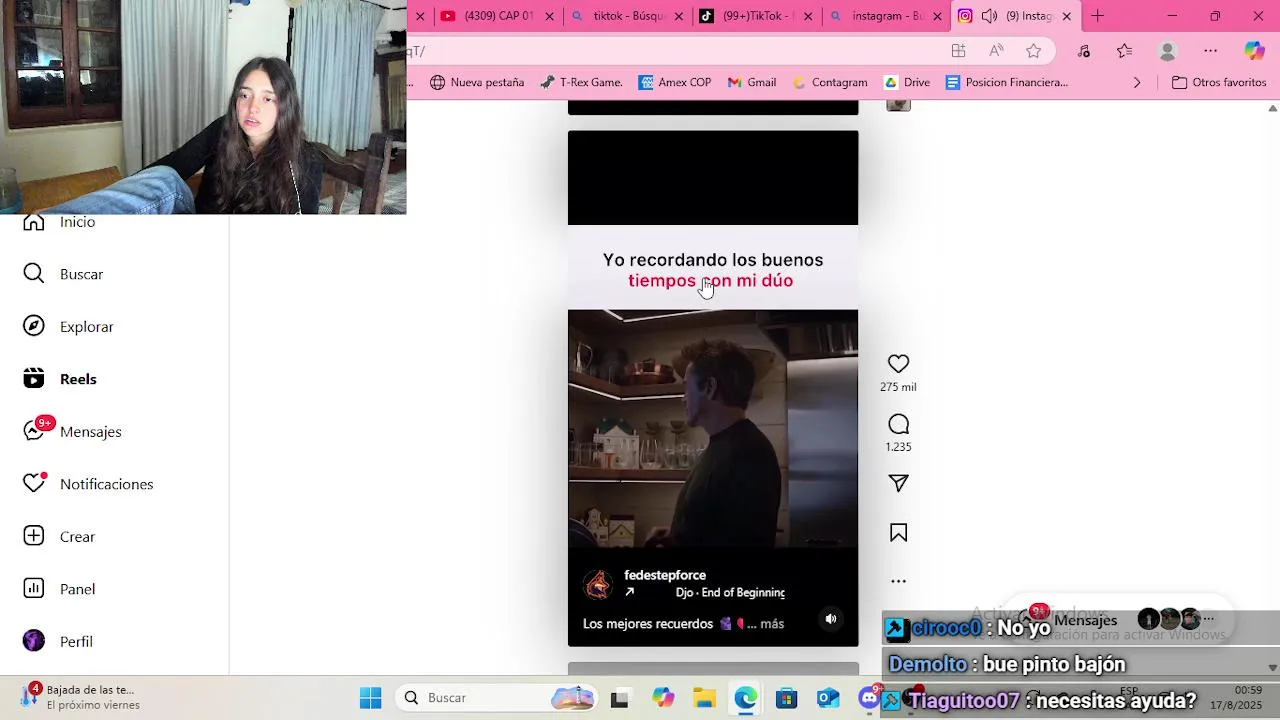This screenshot has height=720, width=1280.
Task: Close the active Instagram tab
Action: (x=1066, y=16)
